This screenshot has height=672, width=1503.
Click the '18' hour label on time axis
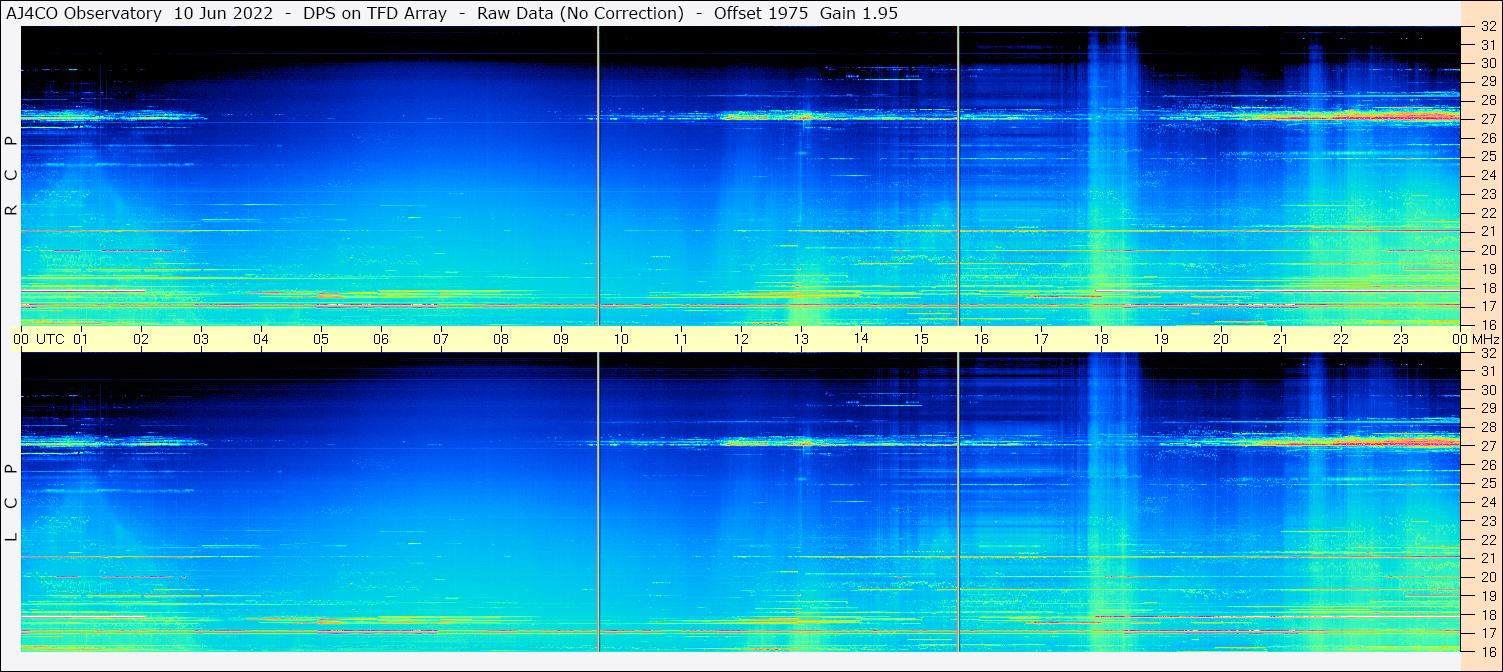pos(1101,339)
